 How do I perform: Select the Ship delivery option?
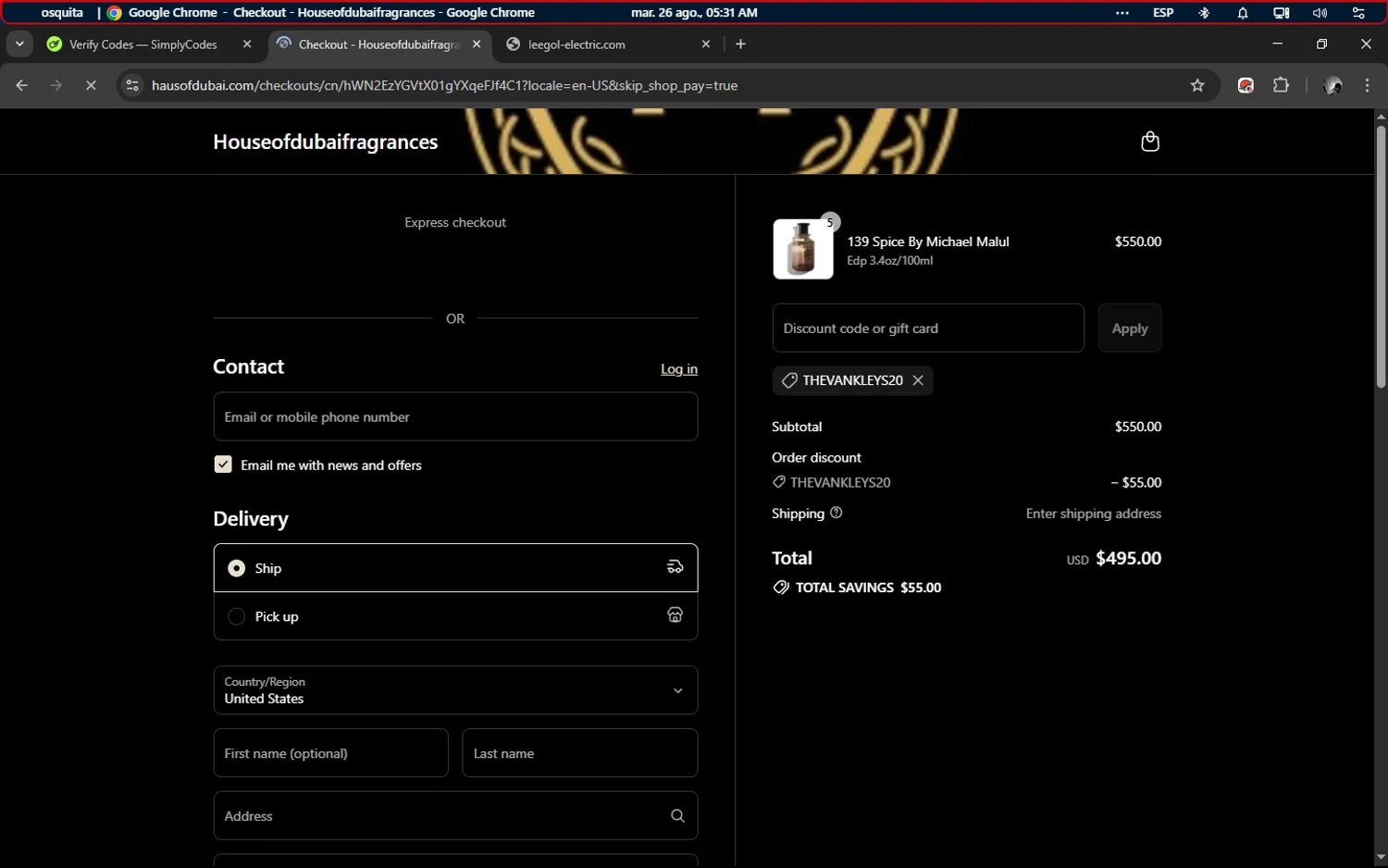coord(455,567)
